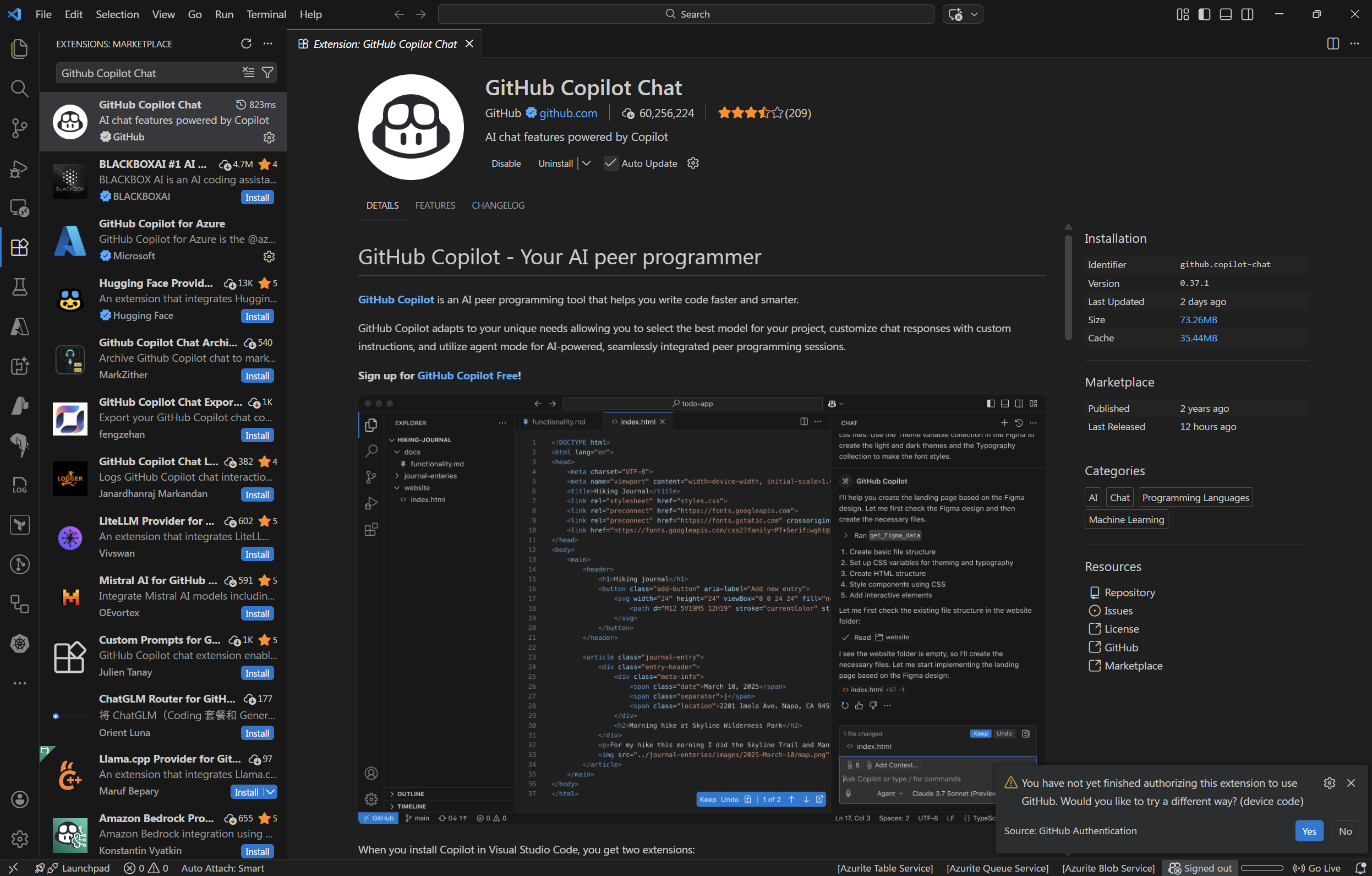Screen dimensions: 1372x876
Task: Open the Testing flask icon
Action: coord(19,287)
